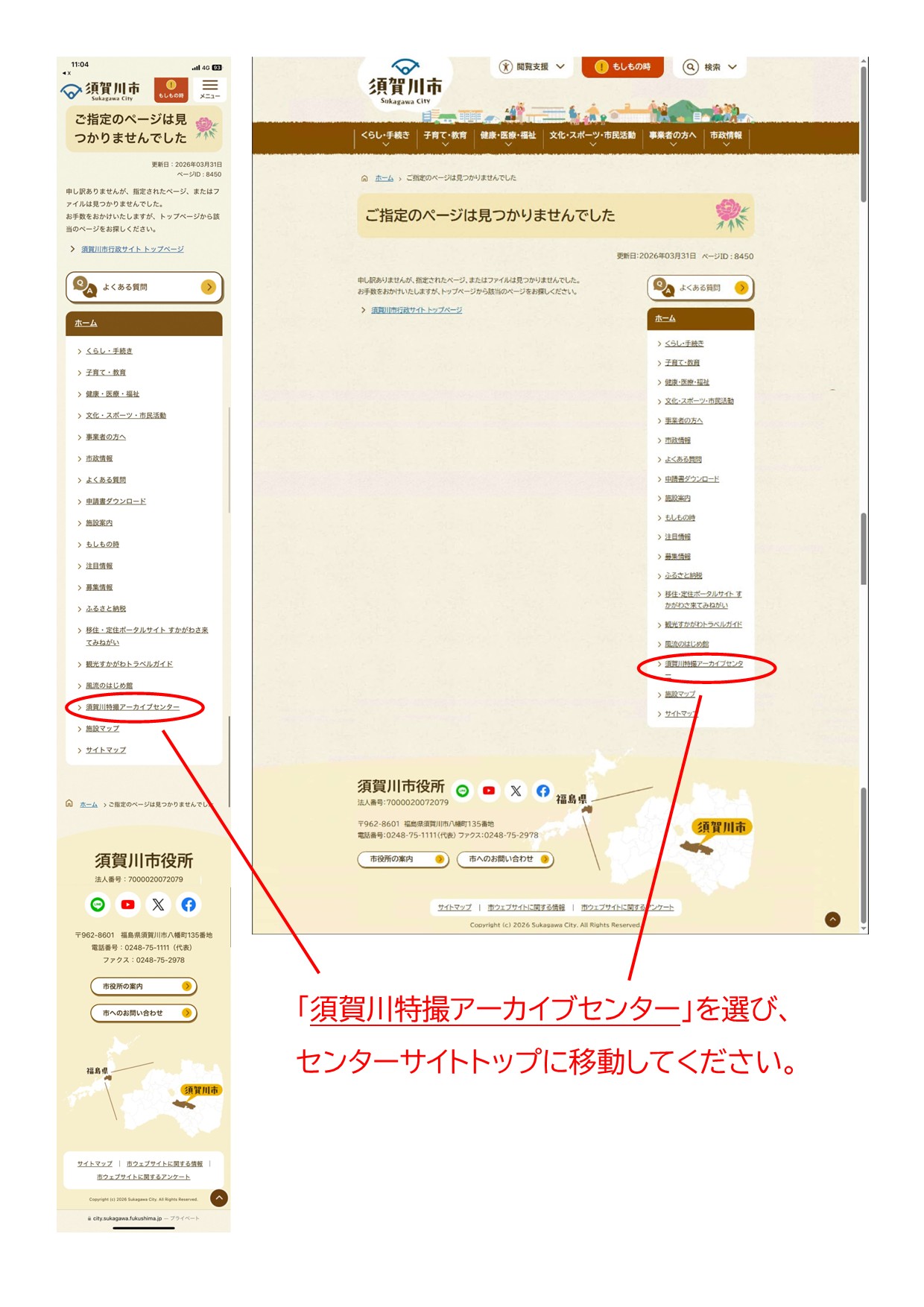Image resolution: width=924 pixels, height=1307 pixels.
Task: Open 申請書ダウンロード link in mobile list
Action: pyautogui.click(x=115, y=501)
